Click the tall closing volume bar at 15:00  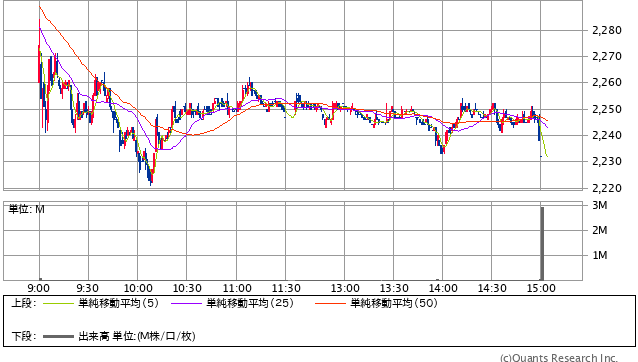click(542, 244)
